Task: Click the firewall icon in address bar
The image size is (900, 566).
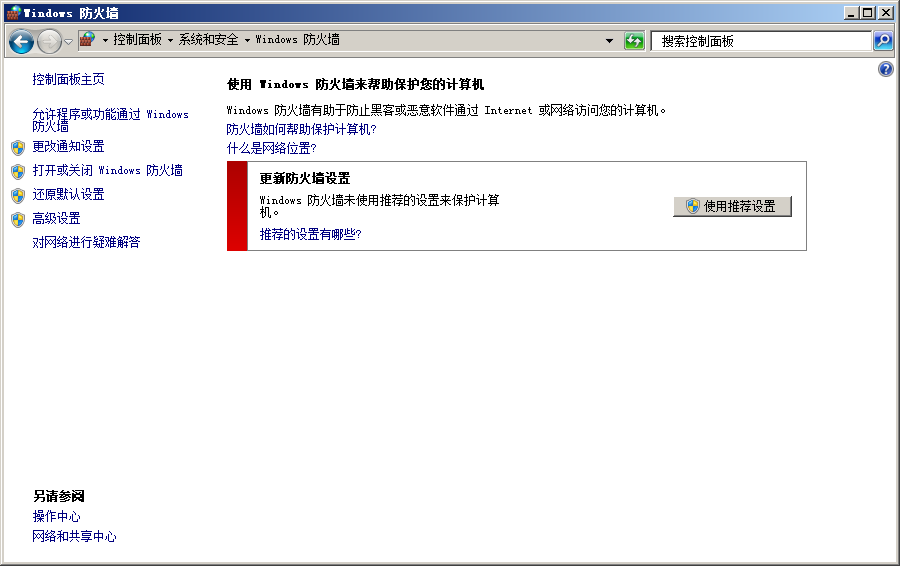Action: pyautogui.click(x=88, y=40)
